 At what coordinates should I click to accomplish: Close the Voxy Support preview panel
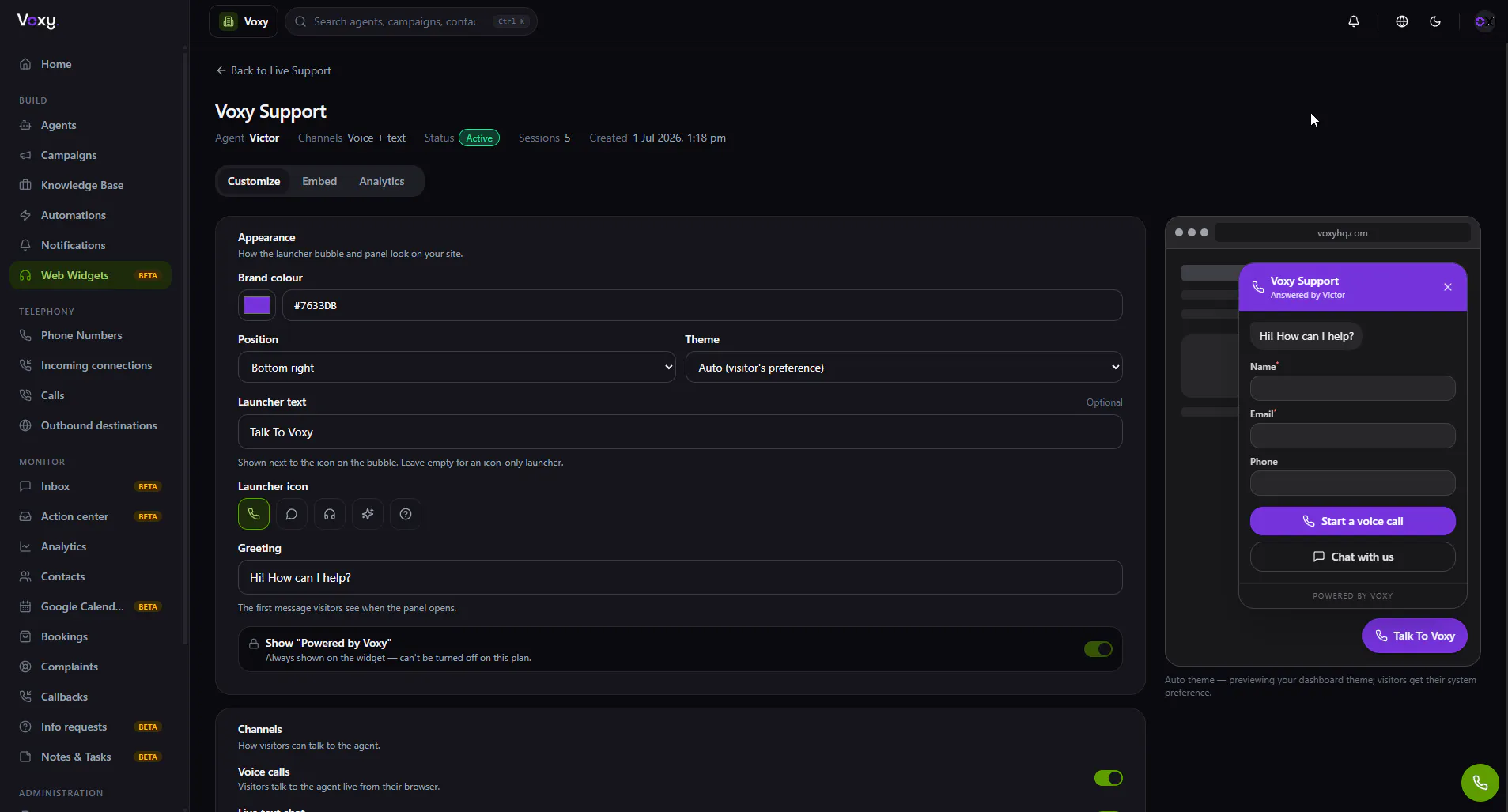1448,287
